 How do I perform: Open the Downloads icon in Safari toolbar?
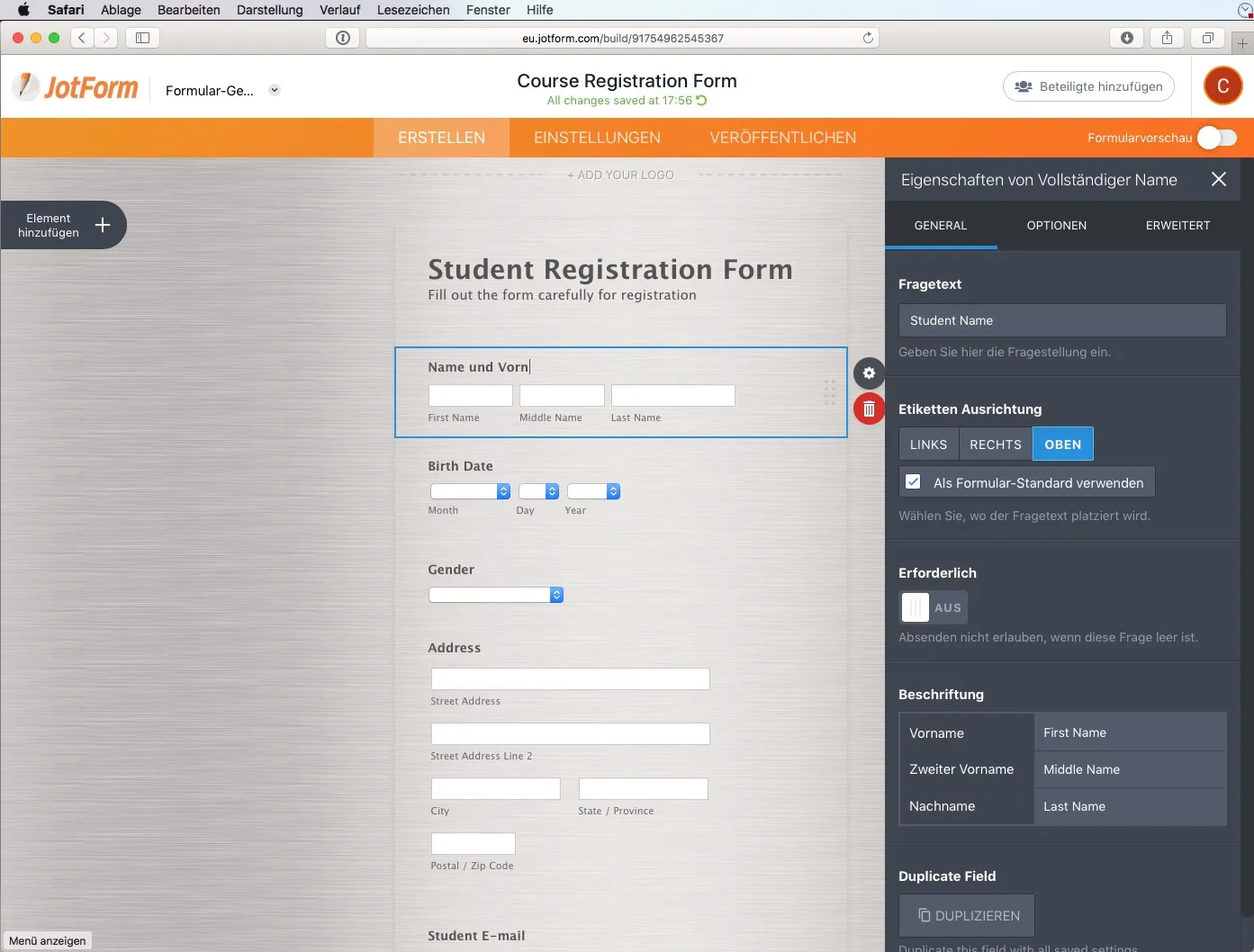point(1126,38)
